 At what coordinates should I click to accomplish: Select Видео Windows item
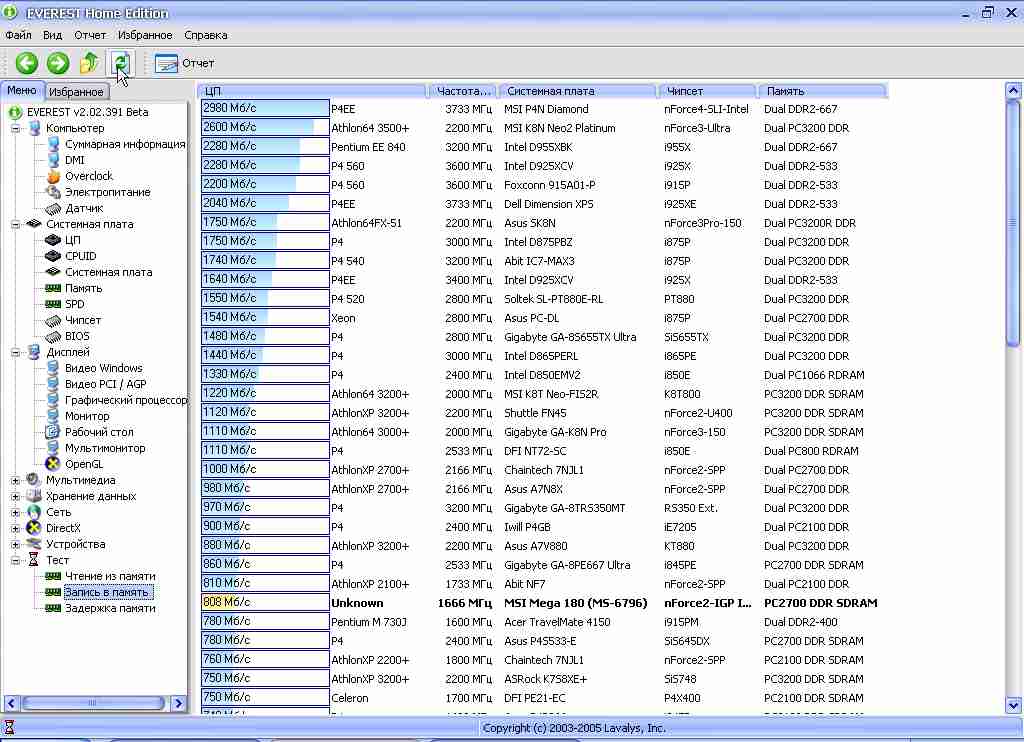coord(103,368)
